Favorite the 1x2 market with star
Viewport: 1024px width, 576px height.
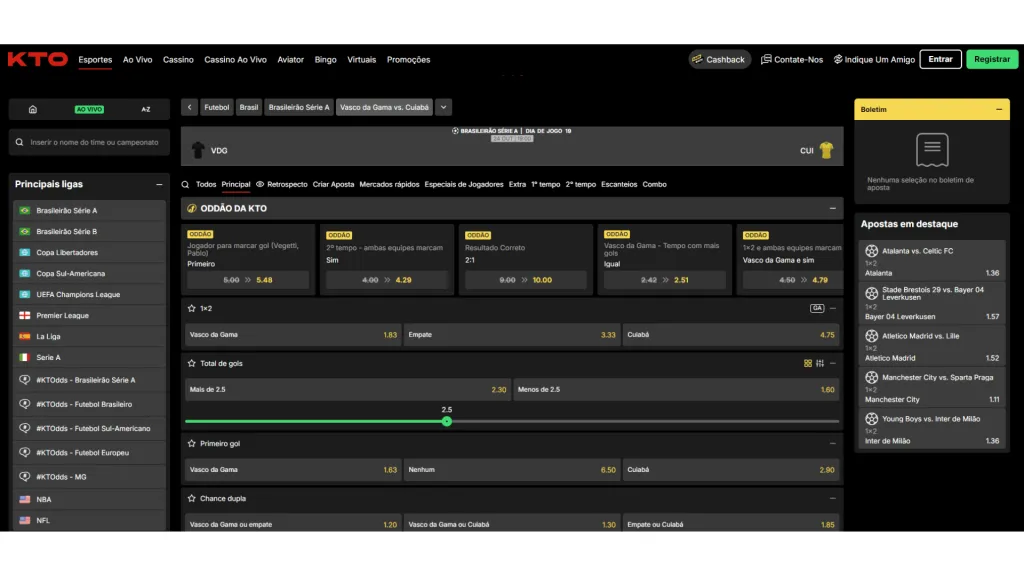pos(191,308)
